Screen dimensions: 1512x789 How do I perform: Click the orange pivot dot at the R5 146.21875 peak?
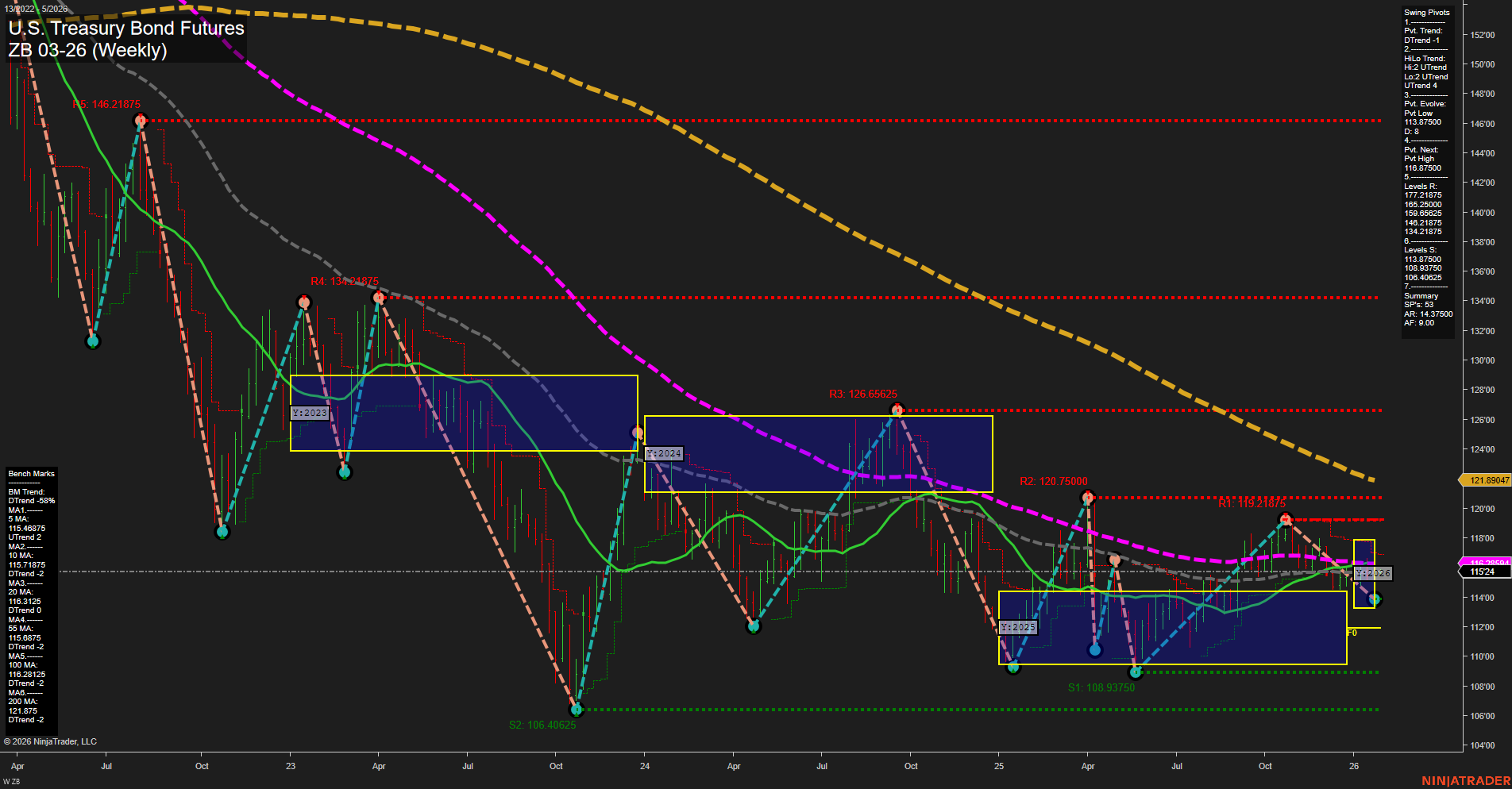pyautogui.click(x=140, y=120)
